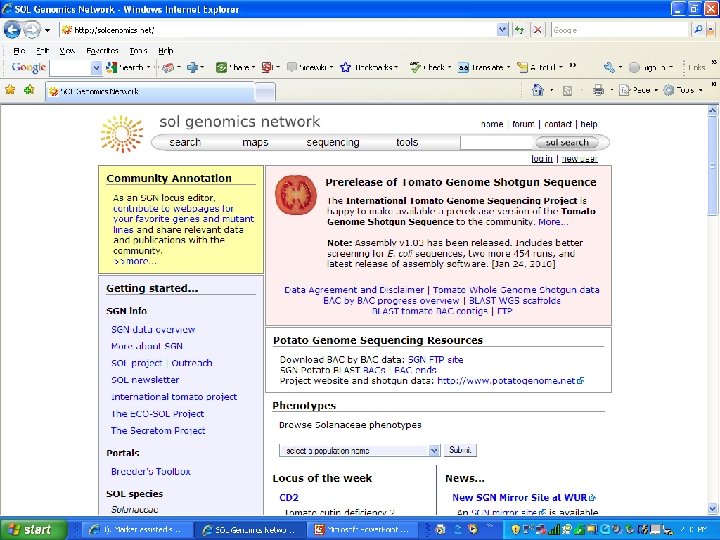Focus the browser Google search box
Screen dimensions: 720x540
[x=620, y=30]
